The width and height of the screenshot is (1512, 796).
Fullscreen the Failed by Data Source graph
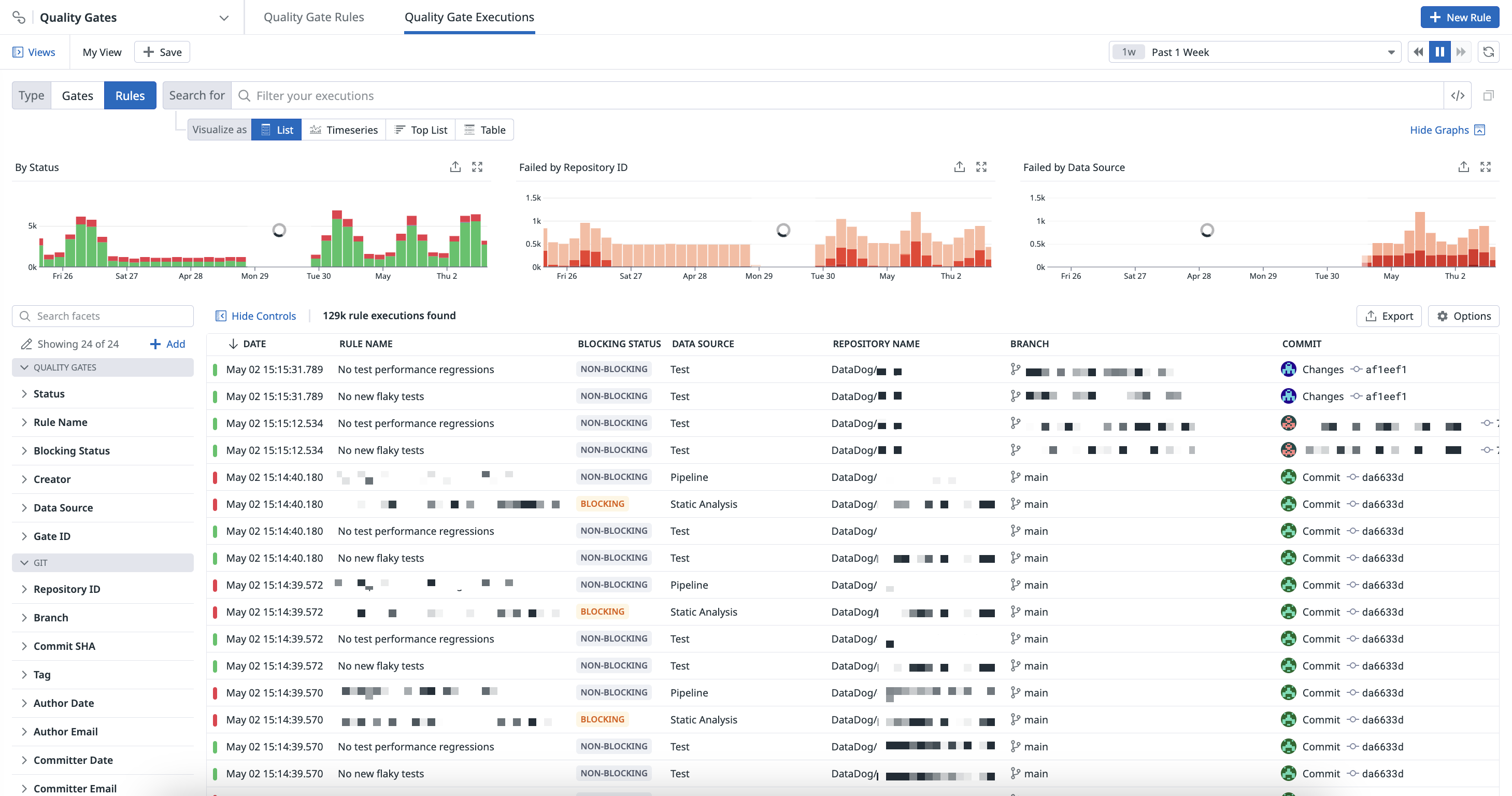point(1485,167)
